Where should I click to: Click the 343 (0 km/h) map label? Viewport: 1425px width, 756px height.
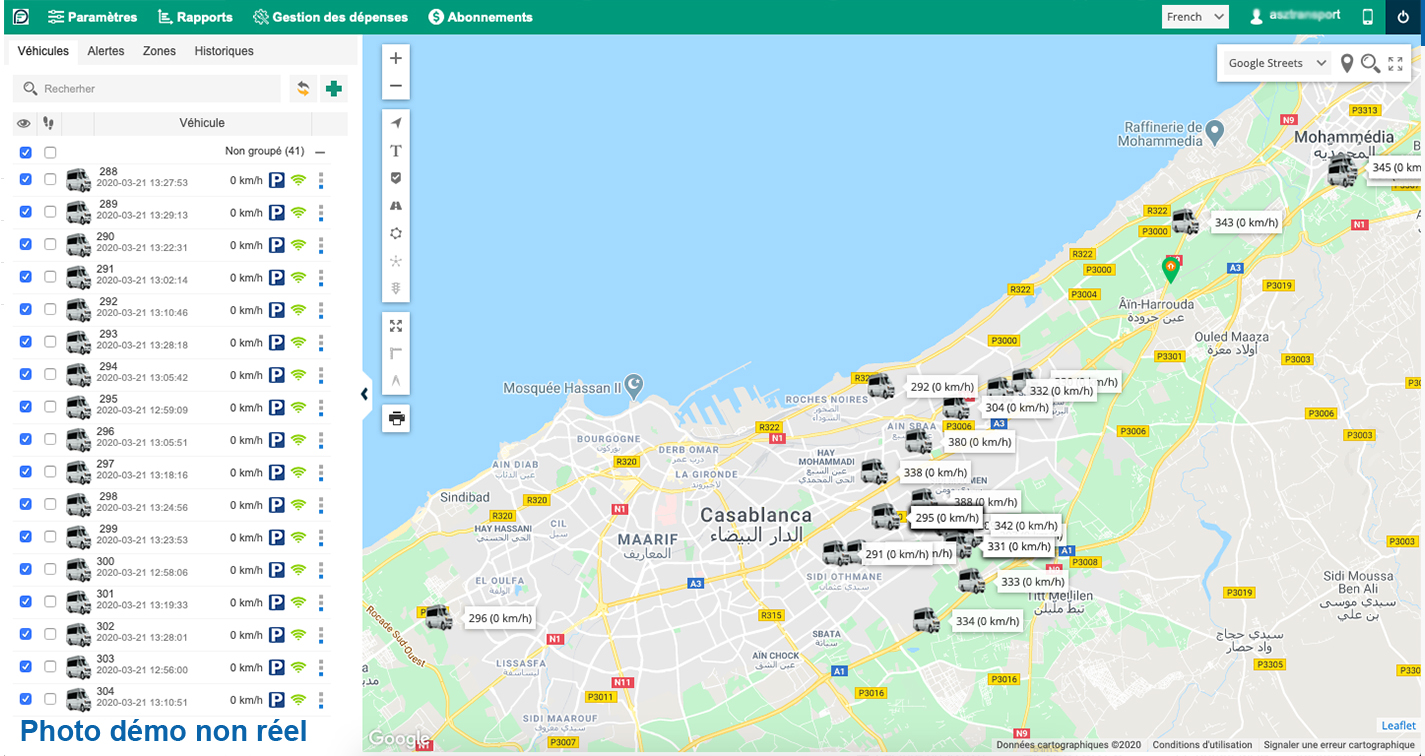(x=1245, y=223)
